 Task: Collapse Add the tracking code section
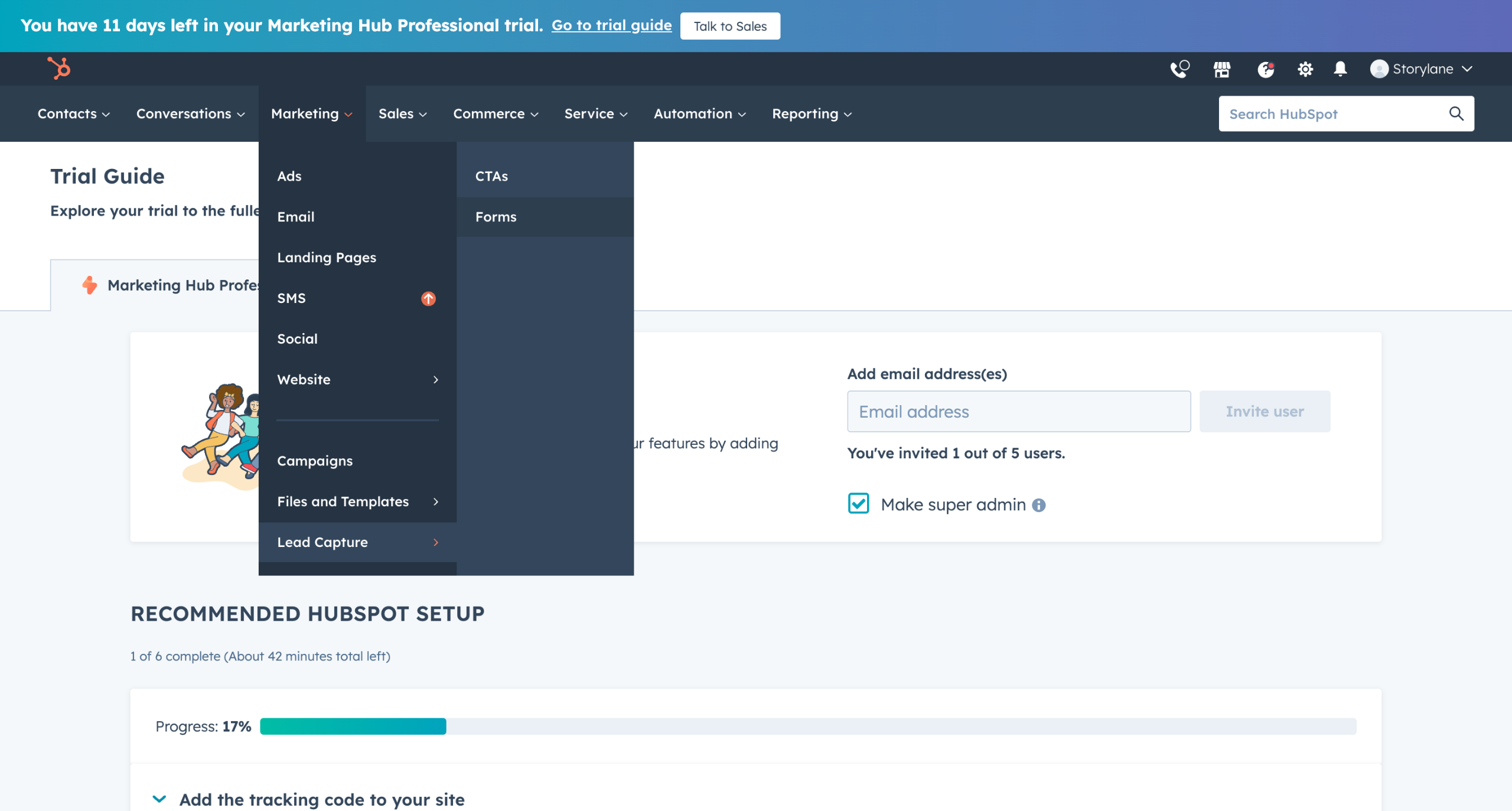(x=159, y=799)
